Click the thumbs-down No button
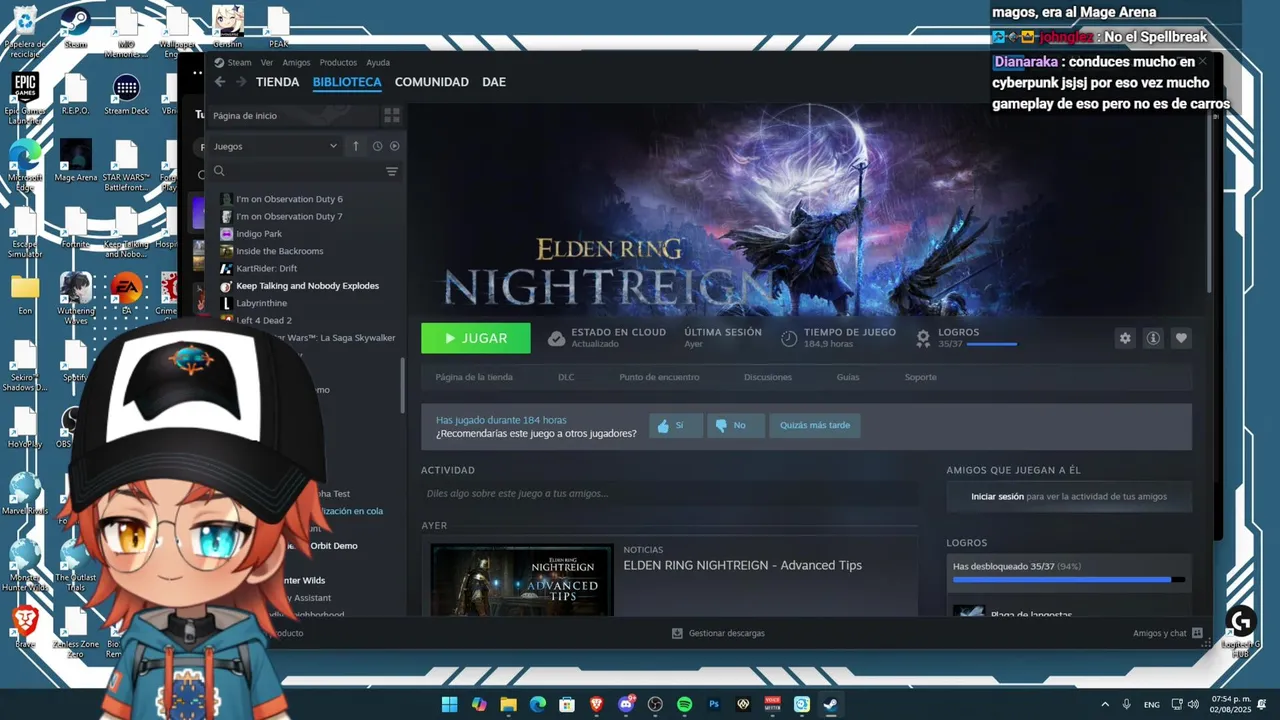The width and height of the screenshot is (1280, 720). click(736, 425)
